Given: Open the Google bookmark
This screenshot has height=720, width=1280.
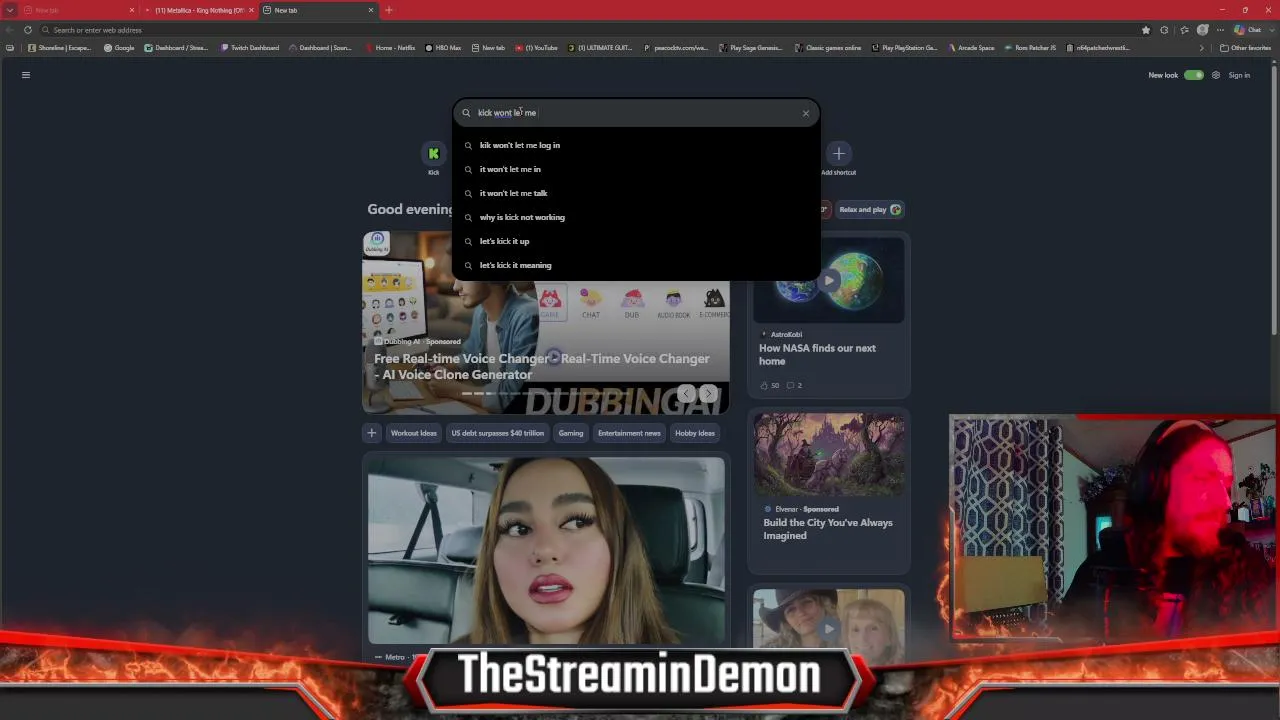Looking at the screenshot, I should pos(119,48).
